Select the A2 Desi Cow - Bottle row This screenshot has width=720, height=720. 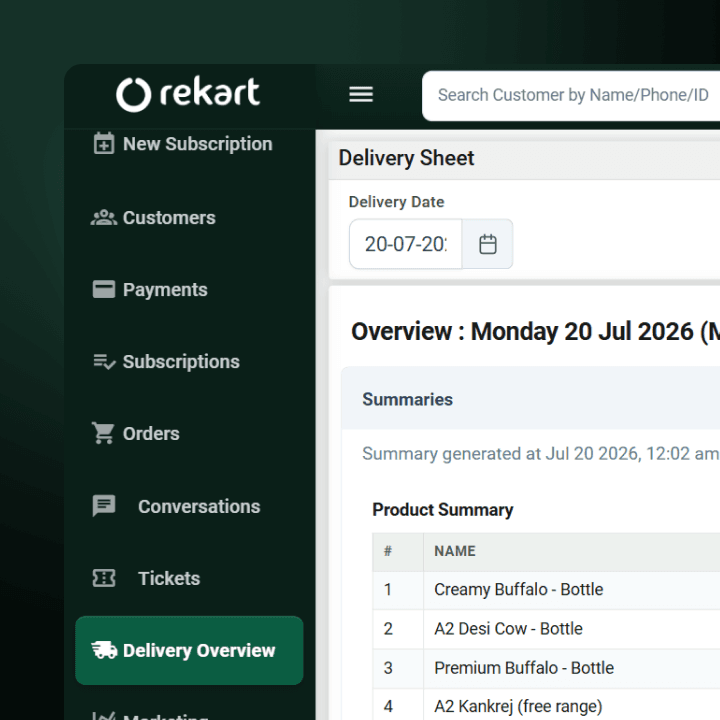point(546,629)
